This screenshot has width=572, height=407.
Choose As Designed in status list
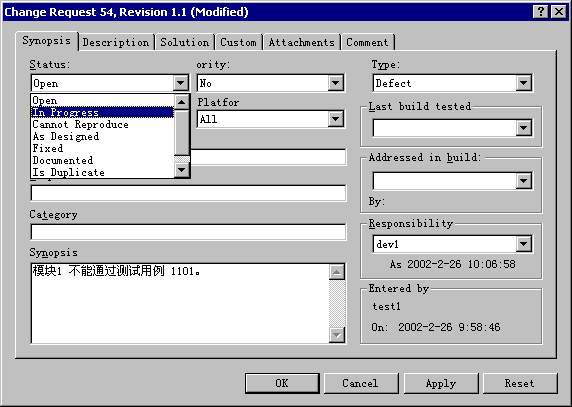pos(103,136)
